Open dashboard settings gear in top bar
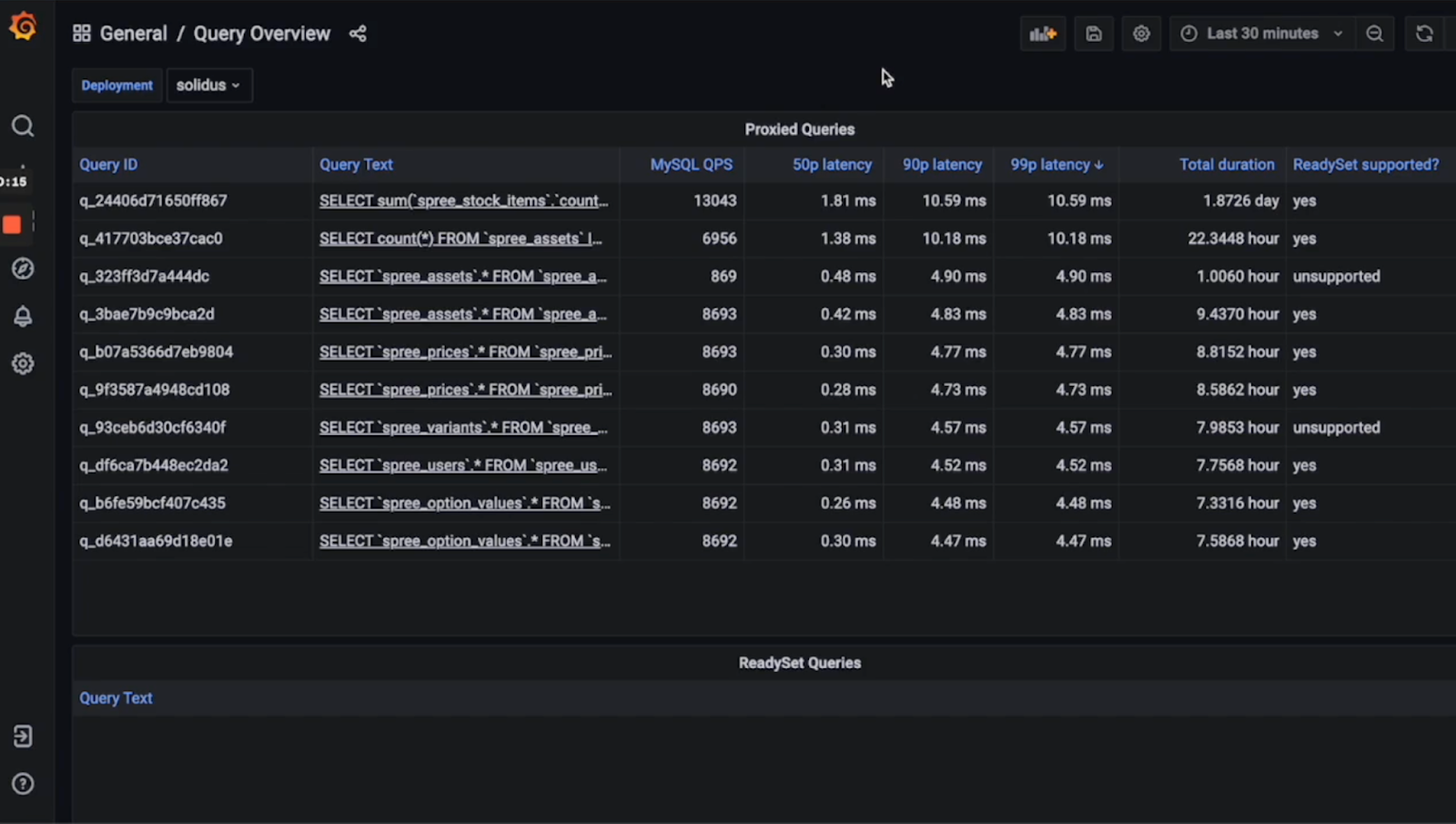1456x824 pixels. pyautogui.click(x=1141, y=34)
